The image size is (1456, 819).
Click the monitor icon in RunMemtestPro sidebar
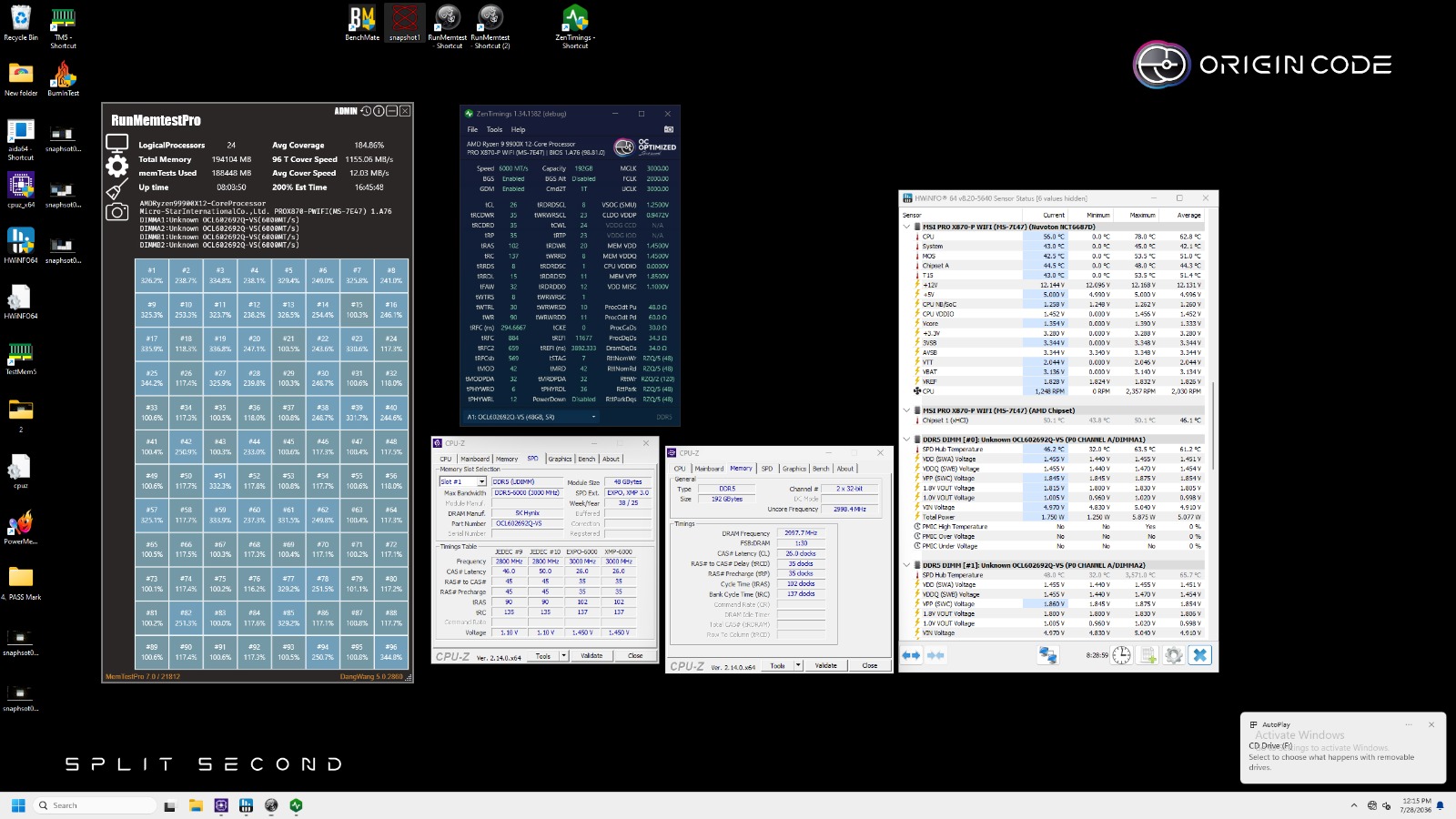tap(117, 143)
